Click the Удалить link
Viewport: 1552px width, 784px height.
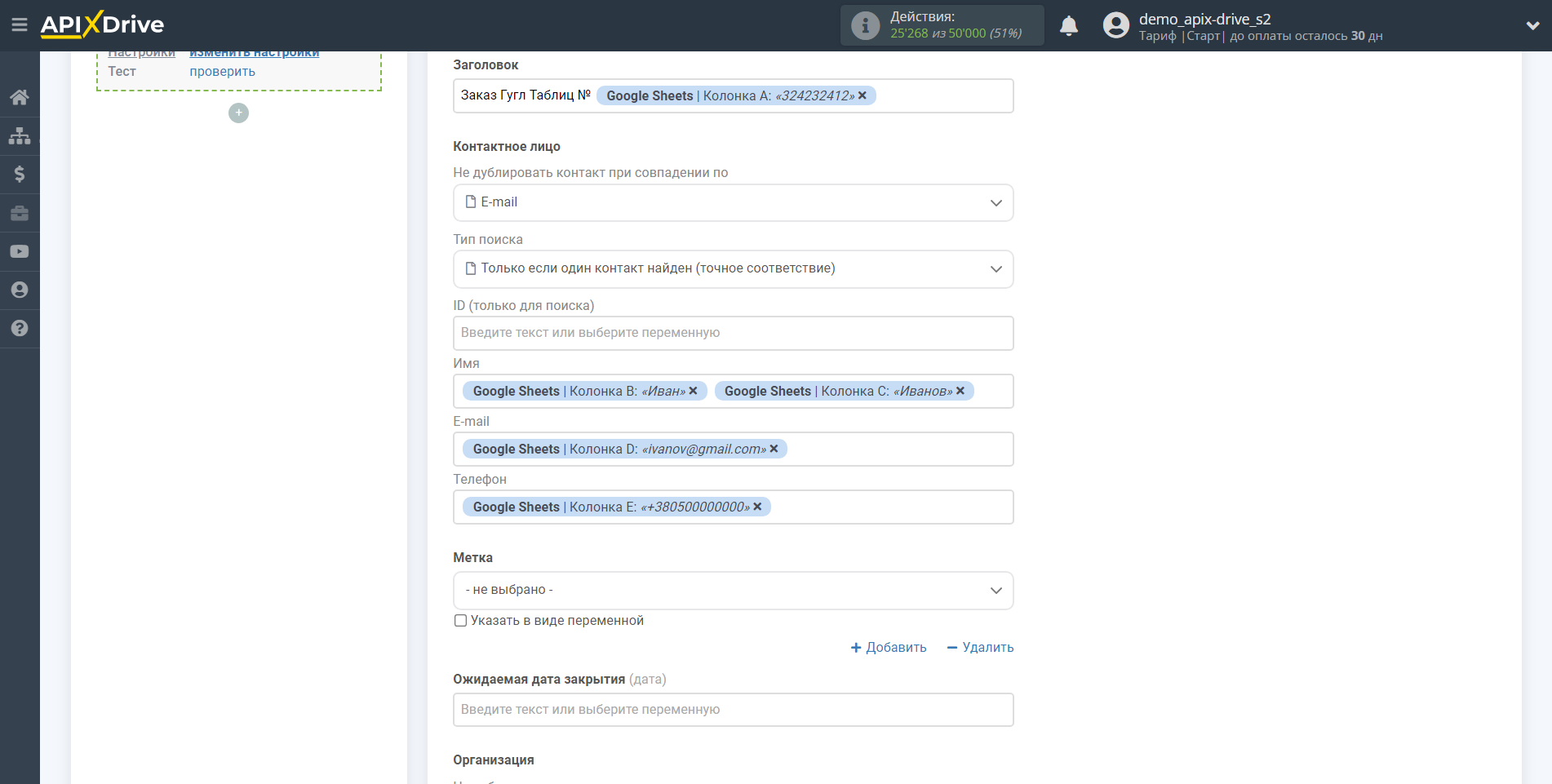[x=980, y=647]
